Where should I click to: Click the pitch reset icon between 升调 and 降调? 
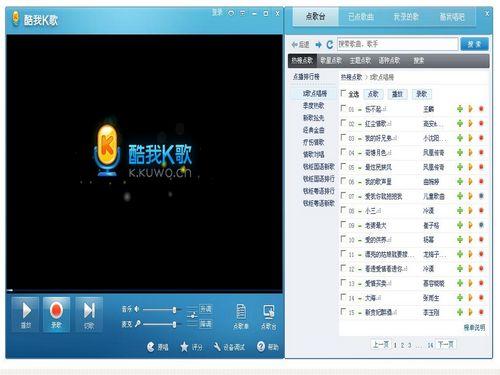(x=192, y=315)
